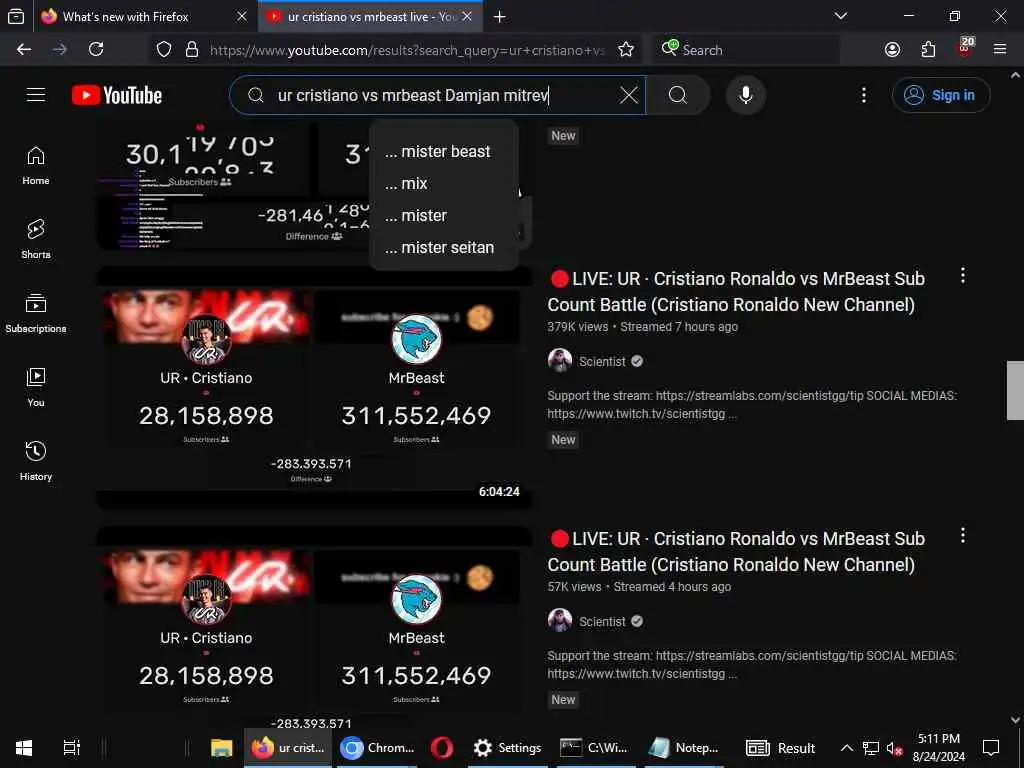Go to YouTube home via logo
Viewport: 1024px width, 768px height.
(117, 95)
